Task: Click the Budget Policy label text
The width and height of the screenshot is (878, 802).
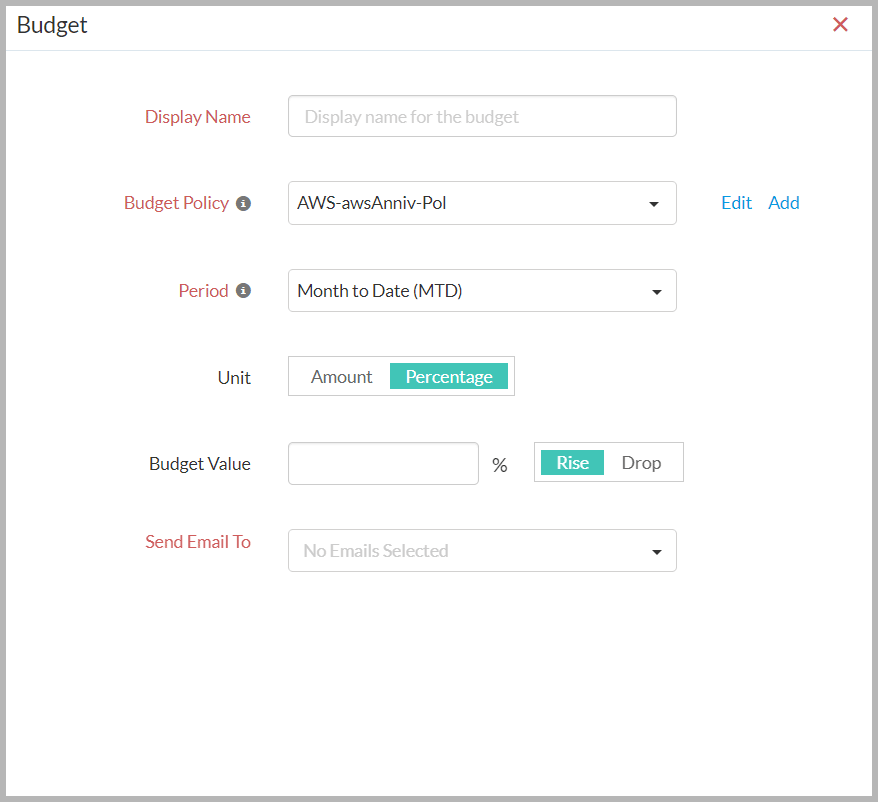Action: [176, 203]
